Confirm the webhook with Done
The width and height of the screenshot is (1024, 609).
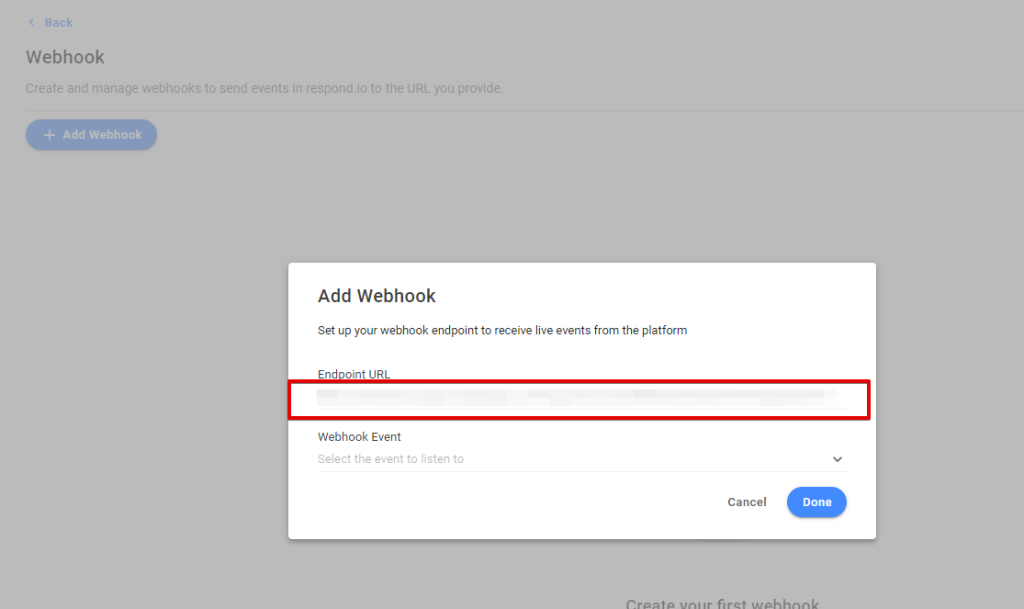coord(816,502)
